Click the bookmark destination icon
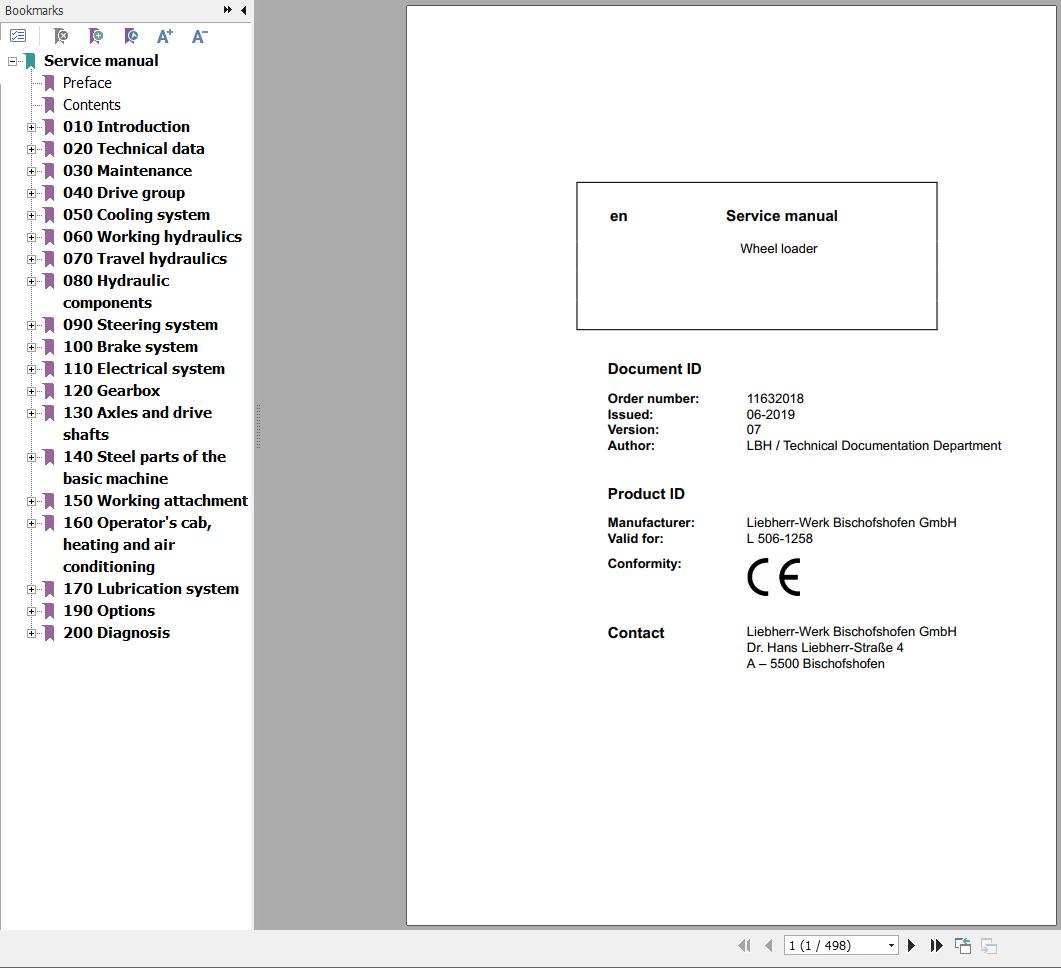Viewport: 1061px width, 968px height. pyautogui.click(x=131, y=36)
